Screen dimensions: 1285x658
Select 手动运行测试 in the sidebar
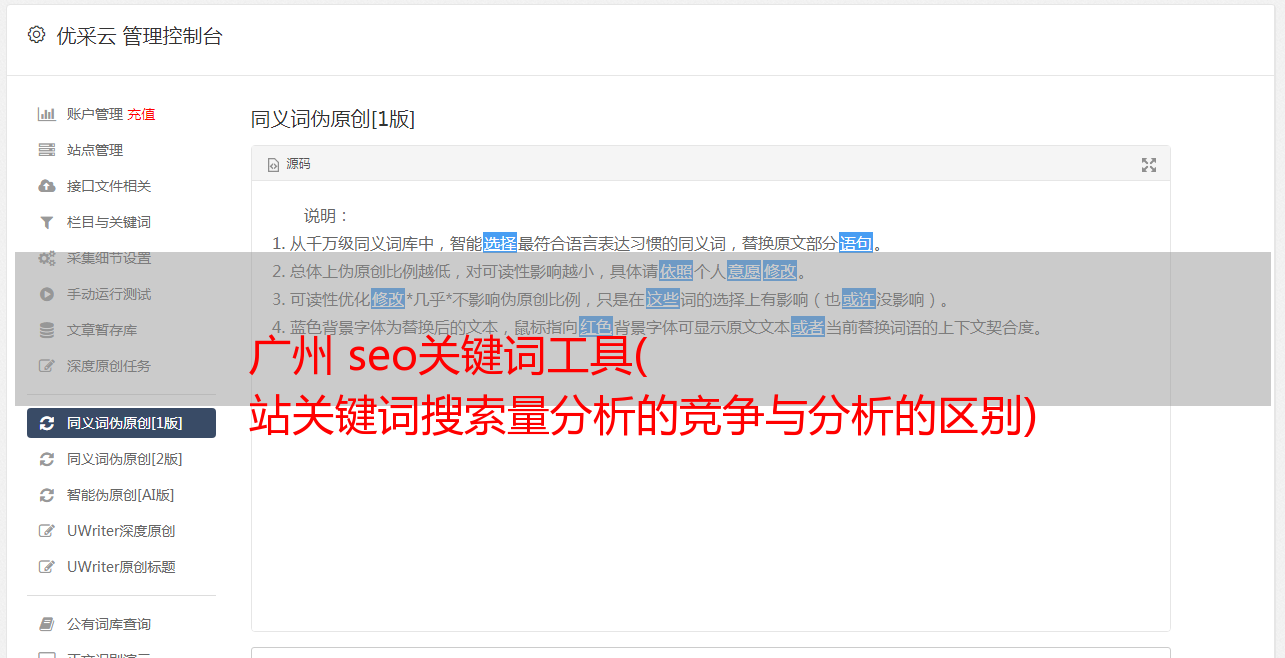point(121,294)
